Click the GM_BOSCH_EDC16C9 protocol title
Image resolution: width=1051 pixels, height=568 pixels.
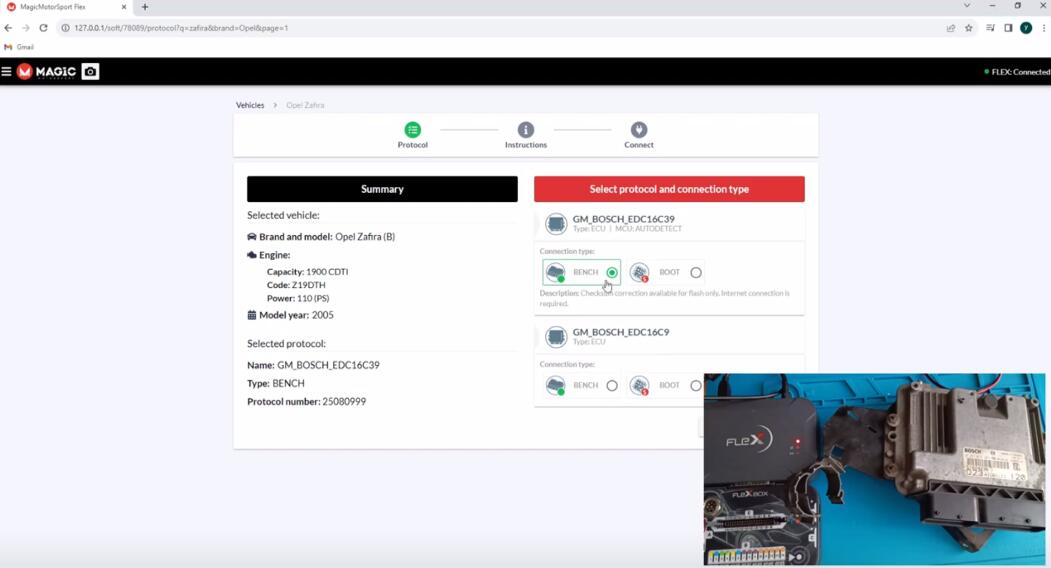[x=621, y=332]
